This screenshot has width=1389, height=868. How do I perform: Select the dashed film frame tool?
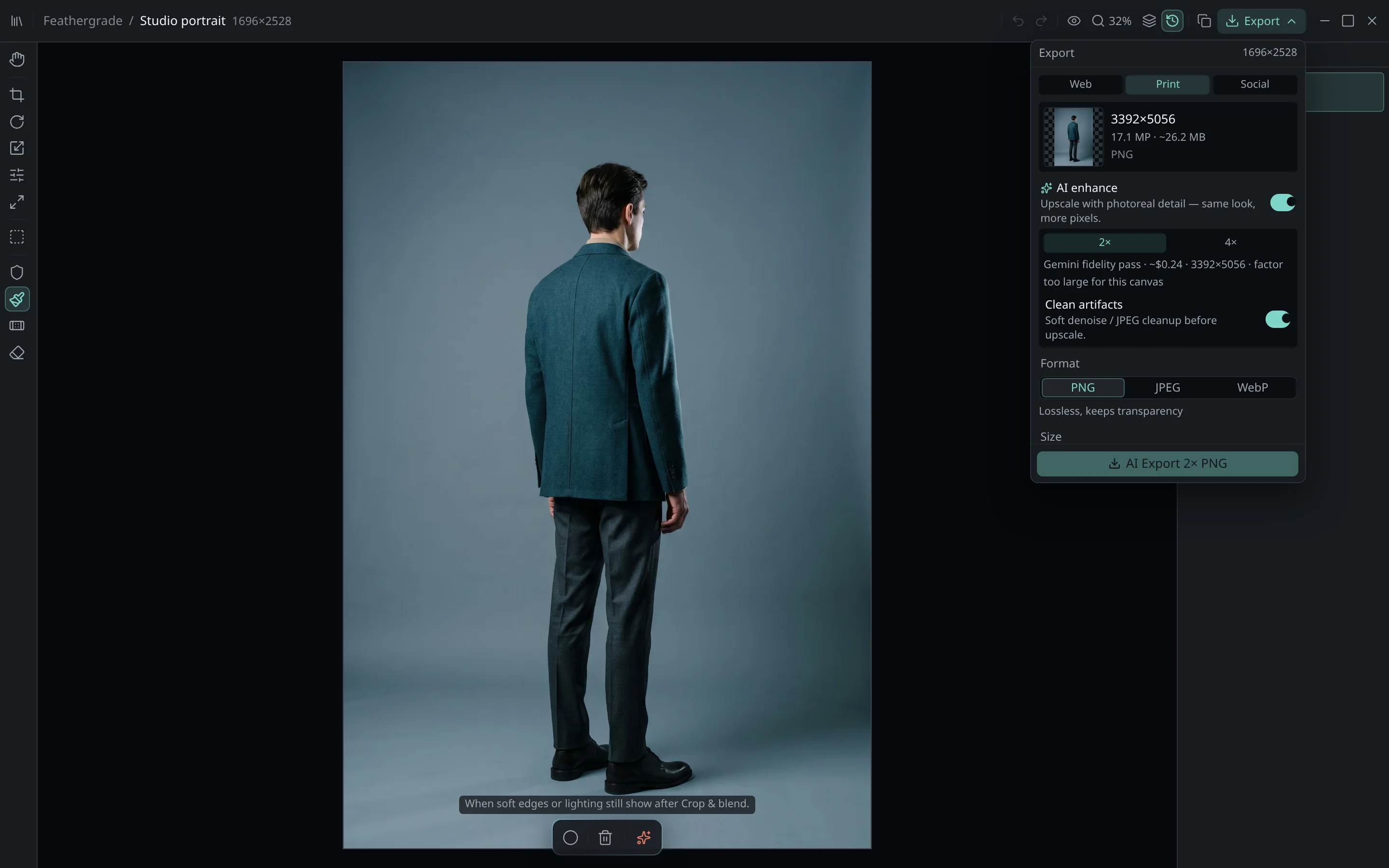coord(17,326)
